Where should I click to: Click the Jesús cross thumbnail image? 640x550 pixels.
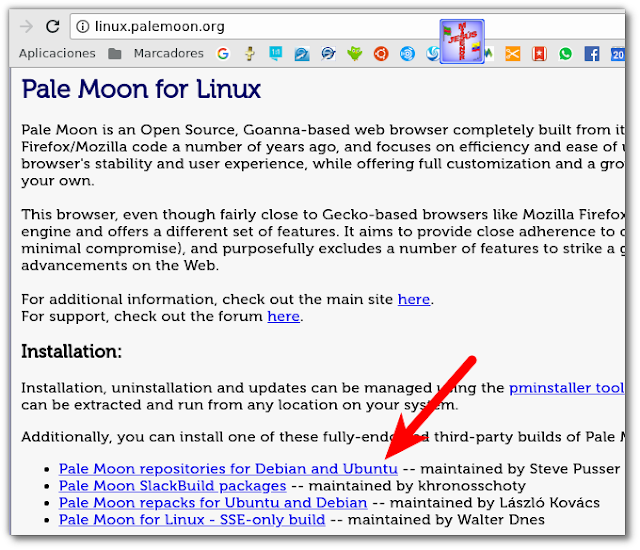pyautogui.click(x=462, y=41)
